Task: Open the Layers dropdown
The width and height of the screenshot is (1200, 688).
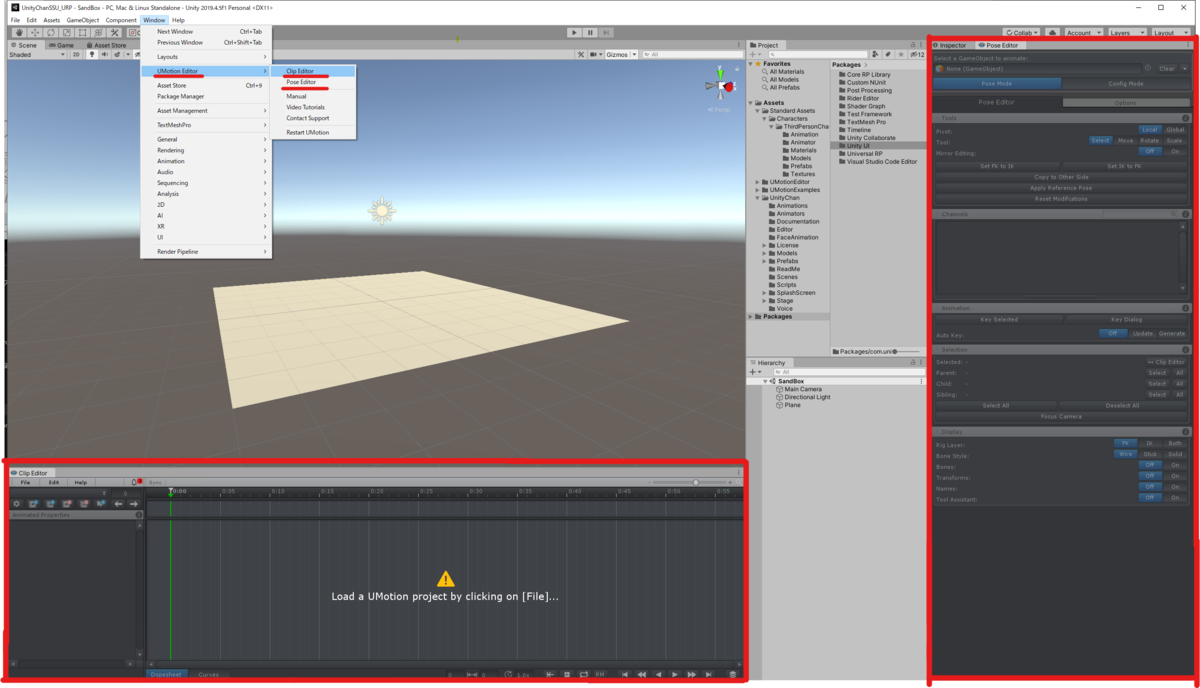Action: coord(1126,33)
